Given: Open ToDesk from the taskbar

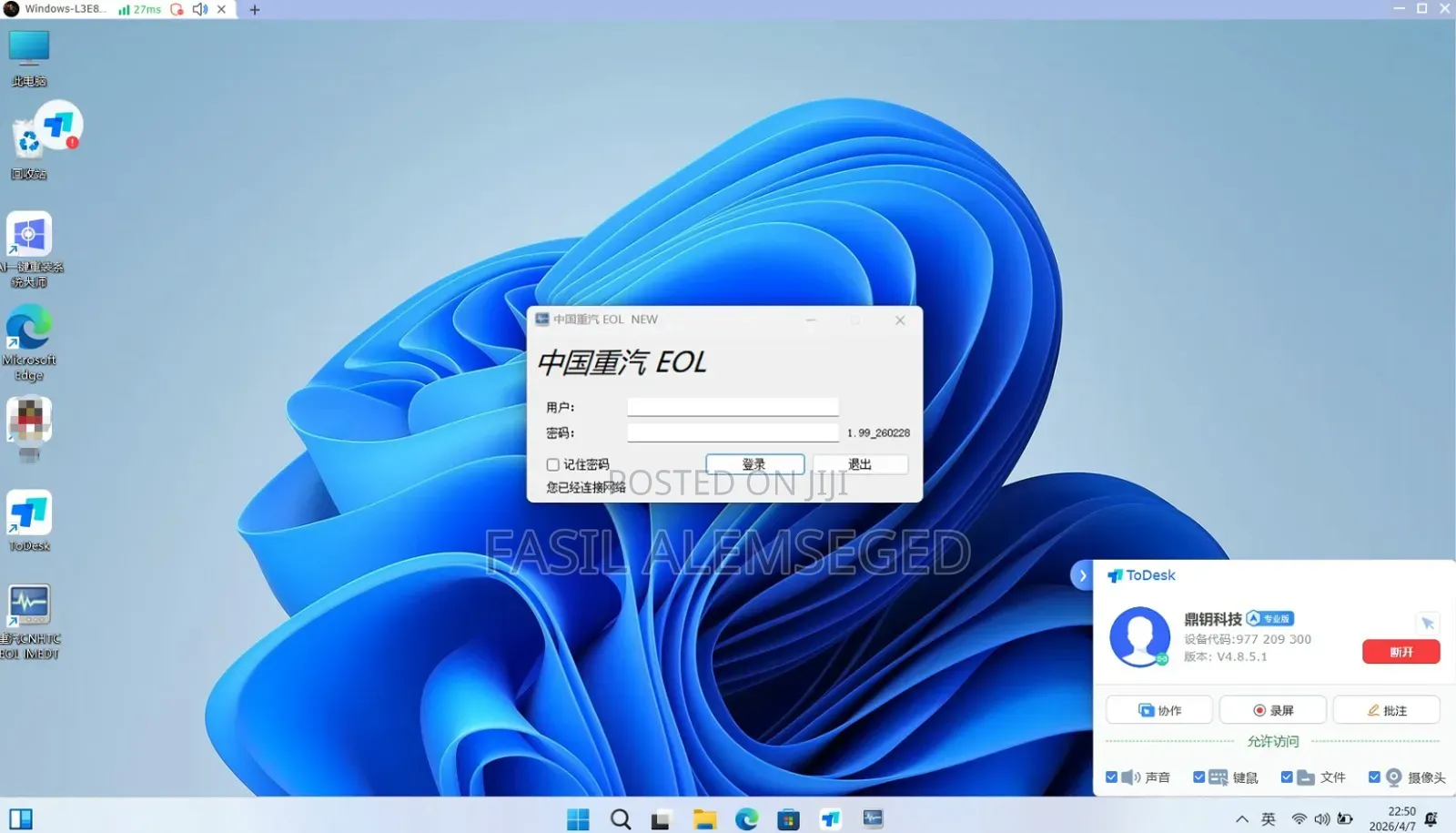Looking at the screenshot, I should click(x=831, y=819).
